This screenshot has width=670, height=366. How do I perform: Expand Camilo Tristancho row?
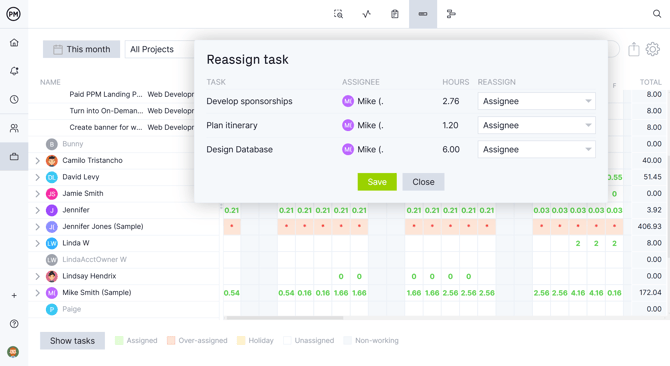pos(37,161)
